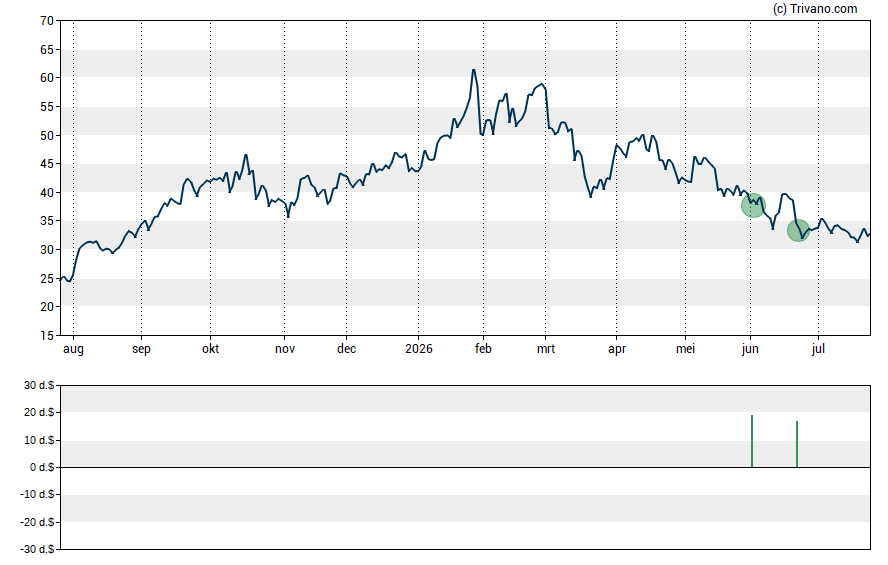Click the 'dec' month label
Viewport: 888px width, 565px height.
pos(347,349)
